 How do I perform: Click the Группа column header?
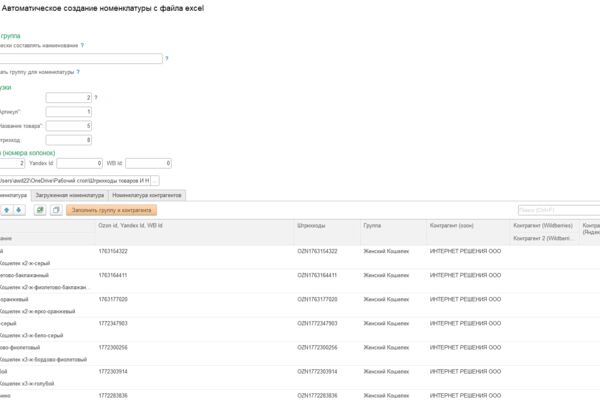coord(394,226)
